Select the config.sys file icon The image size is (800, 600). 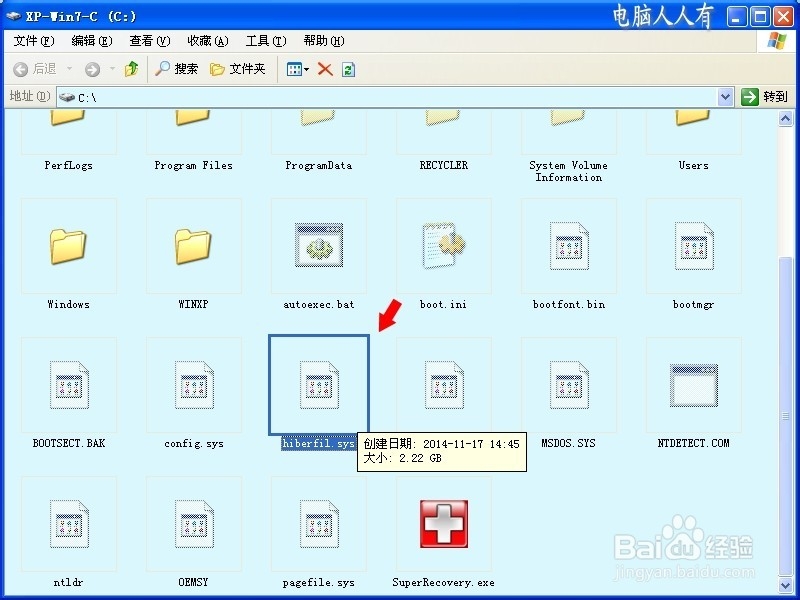194,385
